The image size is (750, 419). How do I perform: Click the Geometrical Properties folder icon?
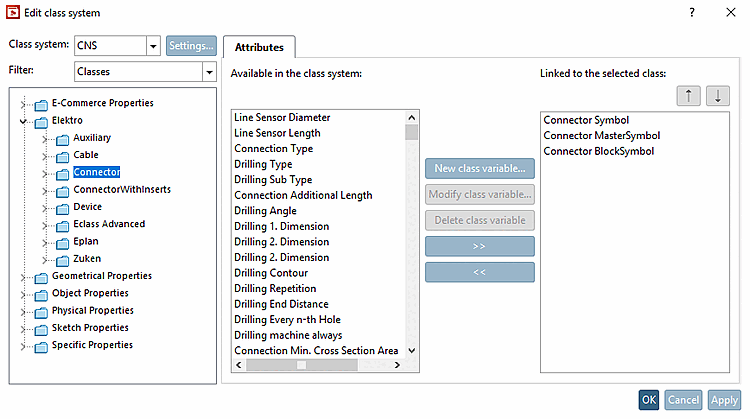pos(41,277)
